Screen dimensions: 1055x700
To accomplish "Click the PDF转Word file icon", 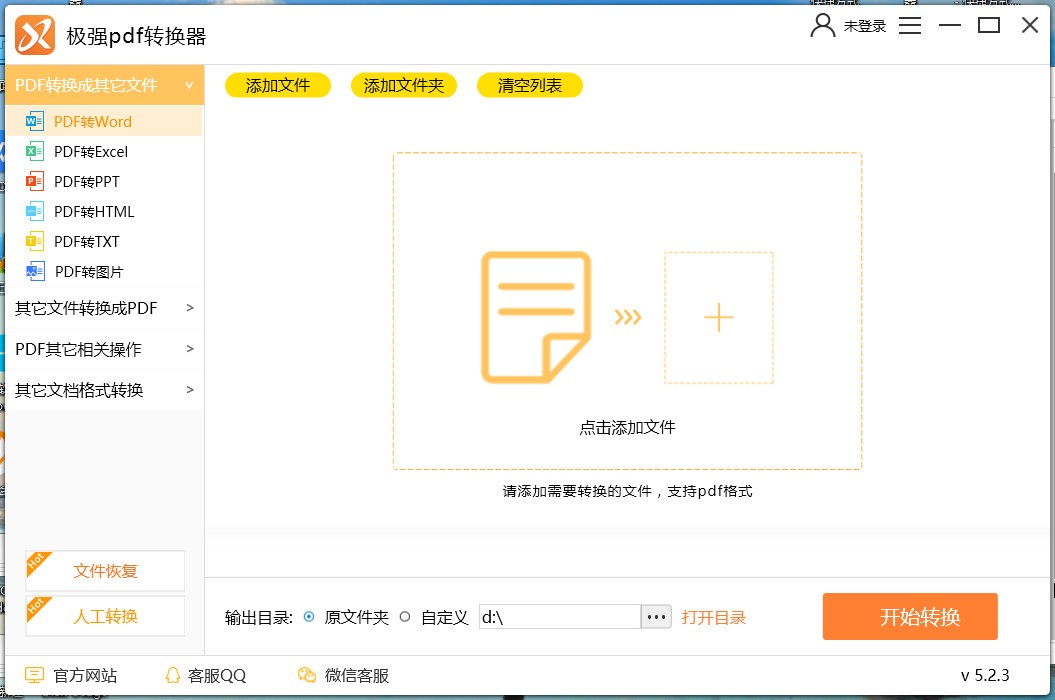I will click(x=34, y=121).
